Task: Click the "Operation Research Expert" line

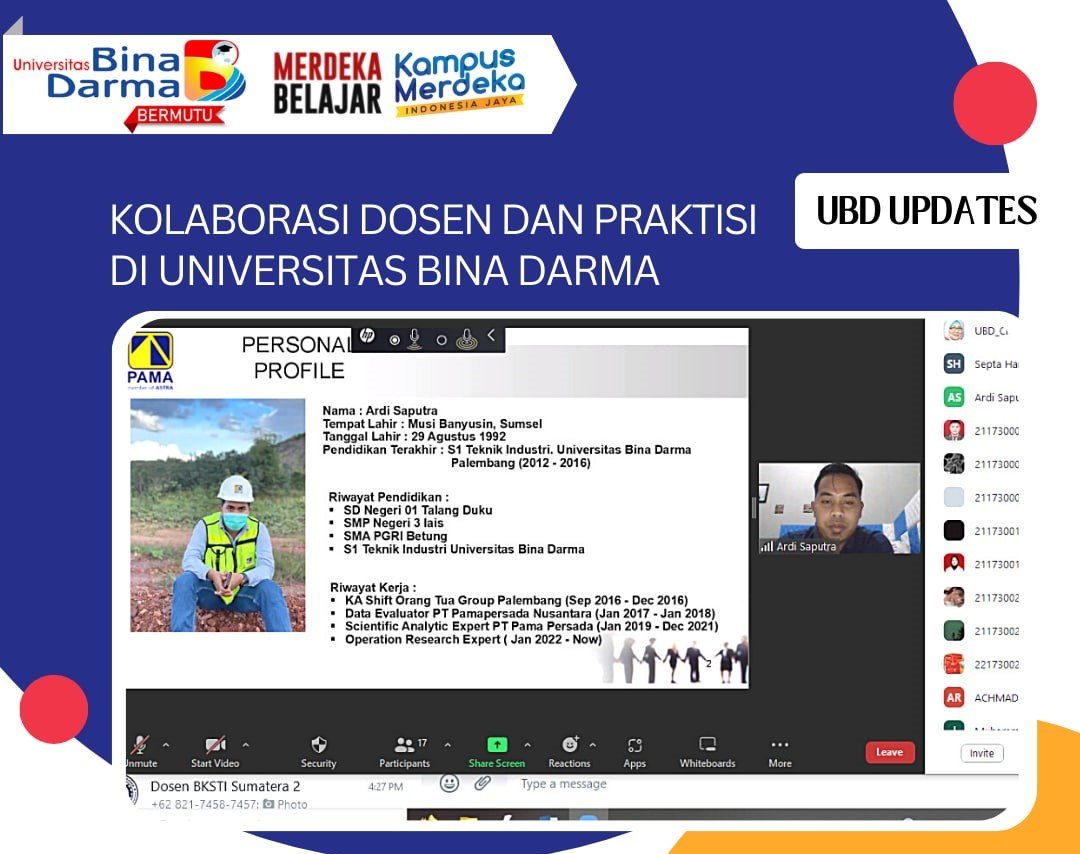Action: coord(474,640)
